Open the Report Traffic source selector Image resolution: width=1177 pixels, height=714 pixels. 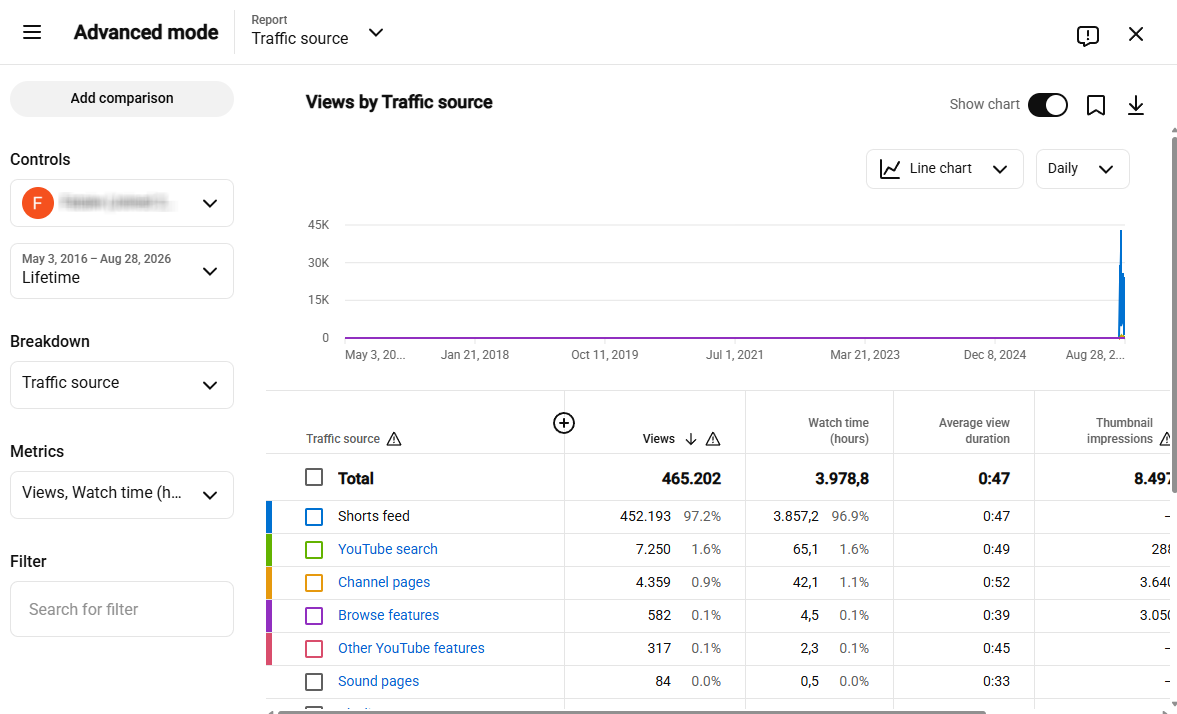(318, 32)
